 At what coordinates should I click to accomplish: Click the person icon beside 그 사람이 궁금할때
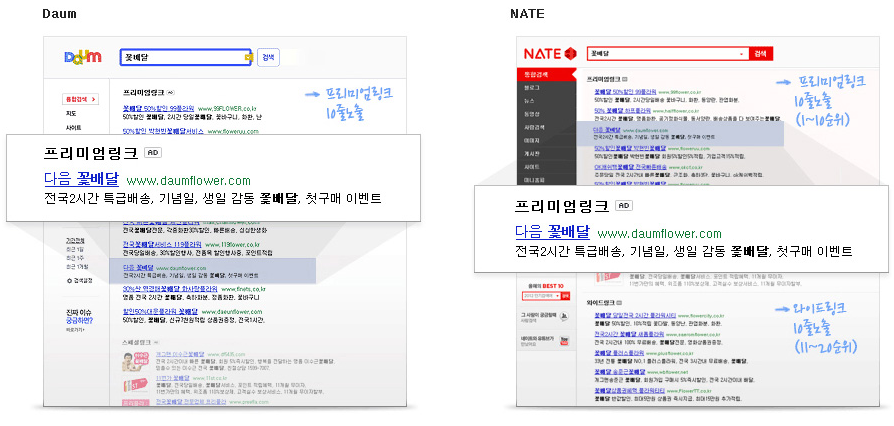(x=564, y=316)
